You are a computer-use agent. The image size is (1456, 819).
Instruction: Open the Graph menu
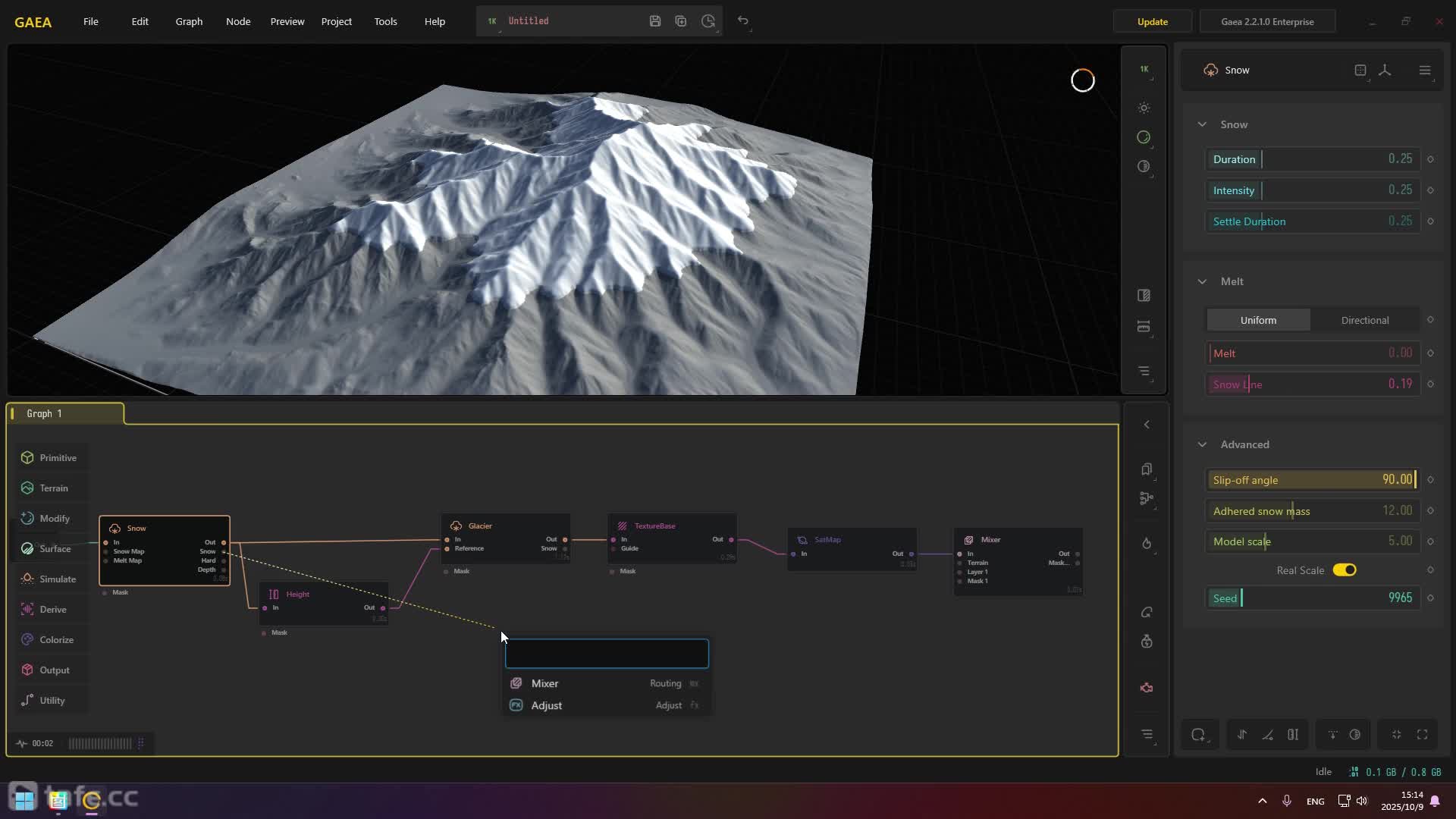pyautogui.click(x=189, y=21)
